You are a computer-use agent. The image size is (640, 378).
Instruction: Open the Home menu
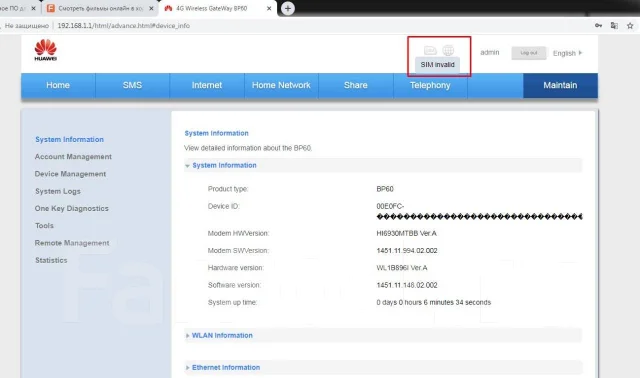(x=58, y=85)
